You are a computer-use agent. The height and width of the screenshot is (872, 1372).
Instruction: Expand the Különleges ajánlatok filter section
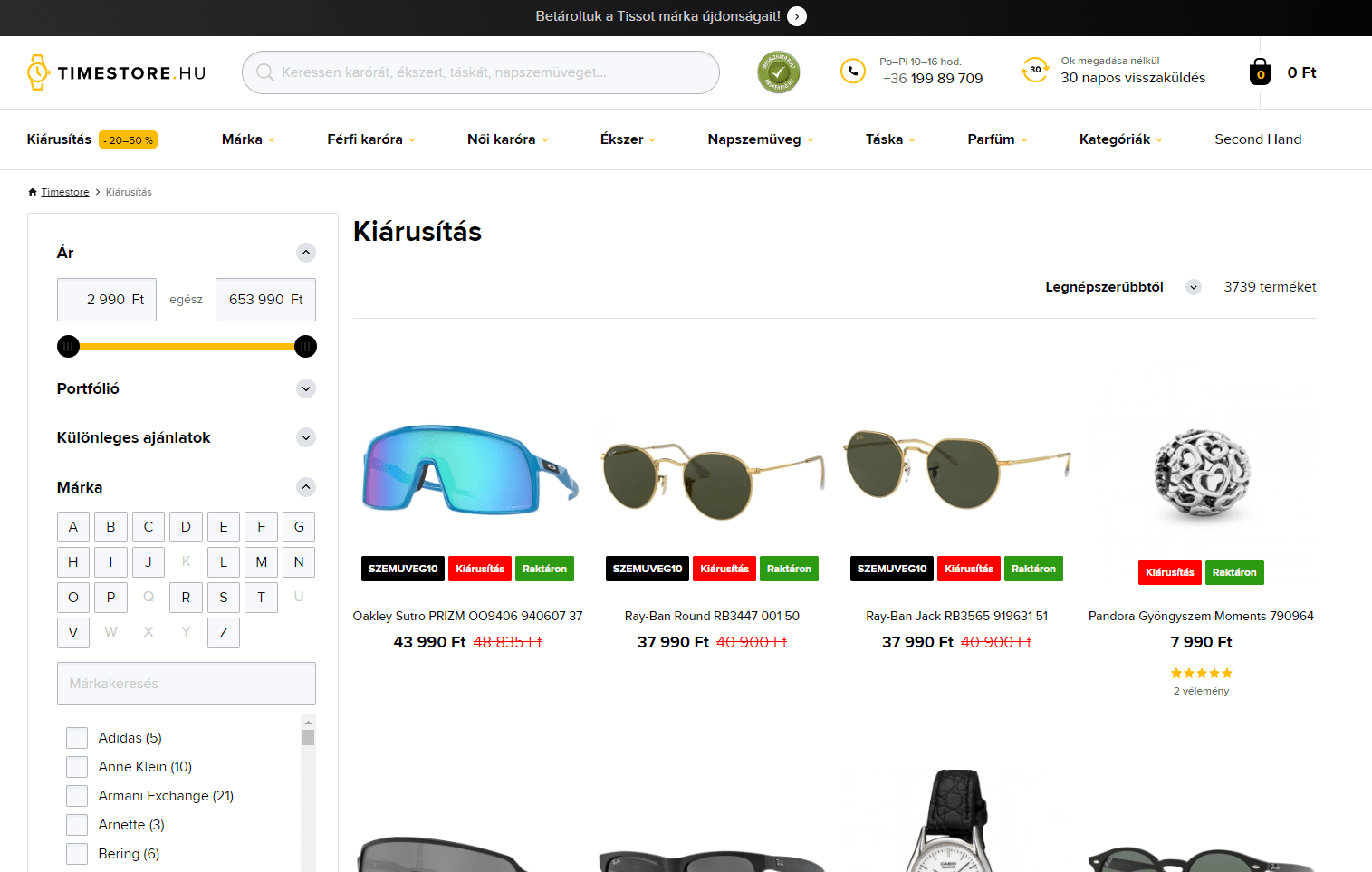click(306, 437)
